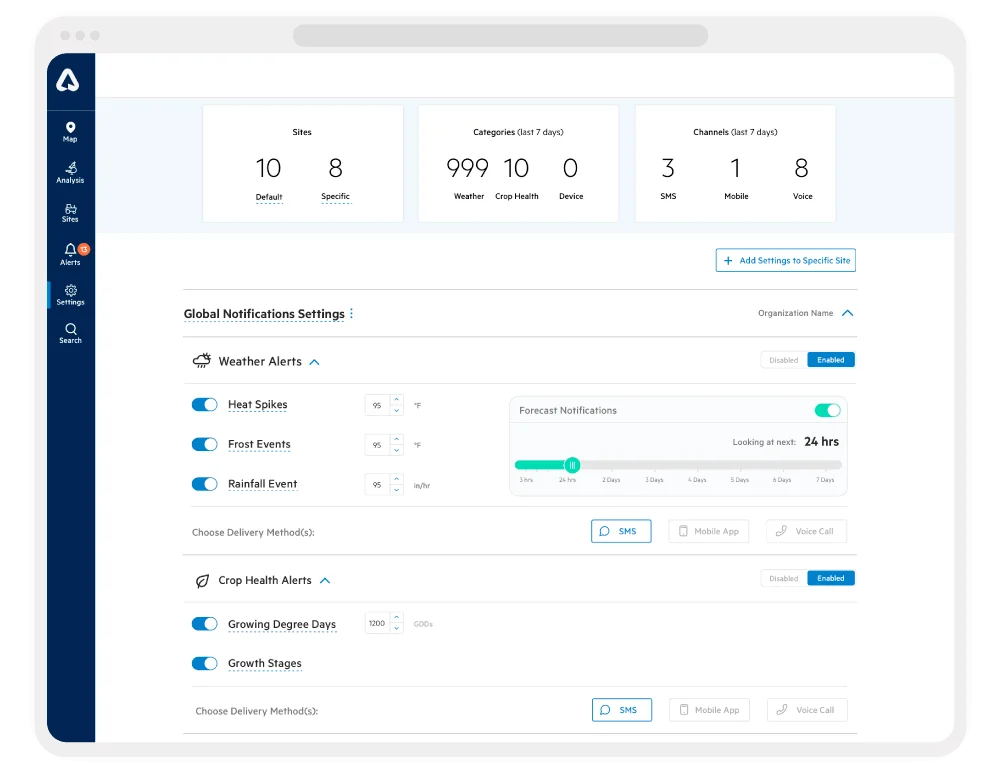The image size is (1001, 780).
Task: Click the 8 Voice channel count
Action: click(801, 169)
